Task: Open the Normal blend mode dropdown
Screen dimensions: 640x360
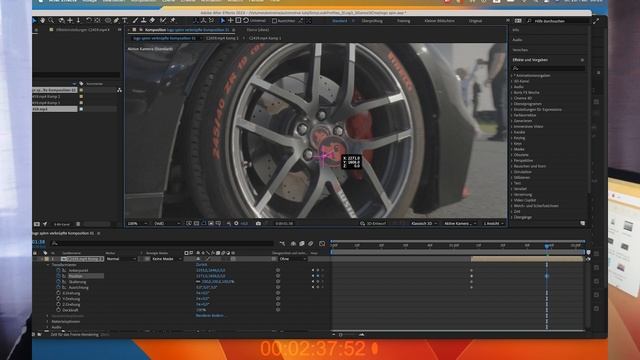Action: [x=121, y=259]
